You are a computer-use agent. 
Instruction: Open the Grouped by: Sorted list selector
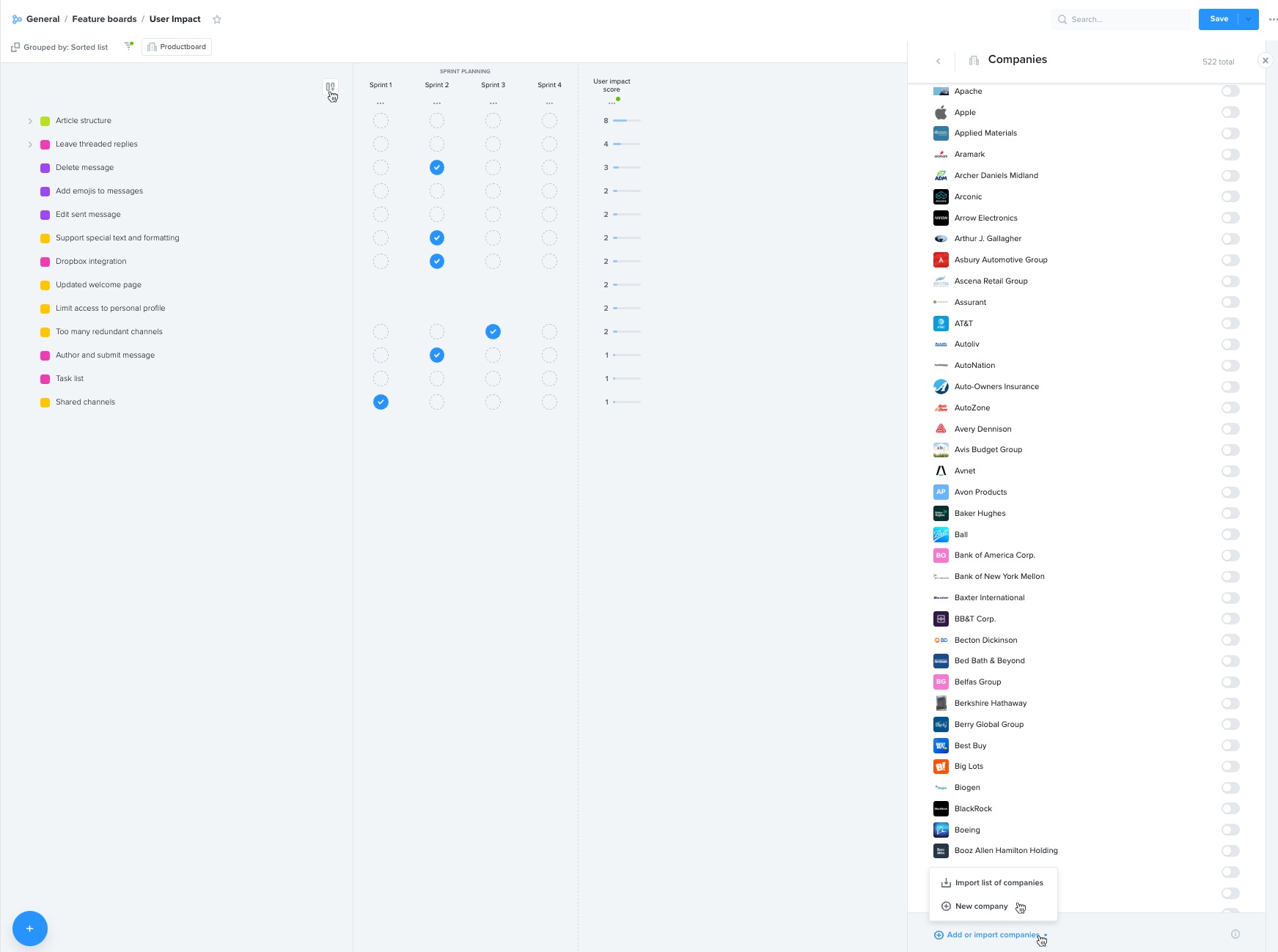coord(59,47)
